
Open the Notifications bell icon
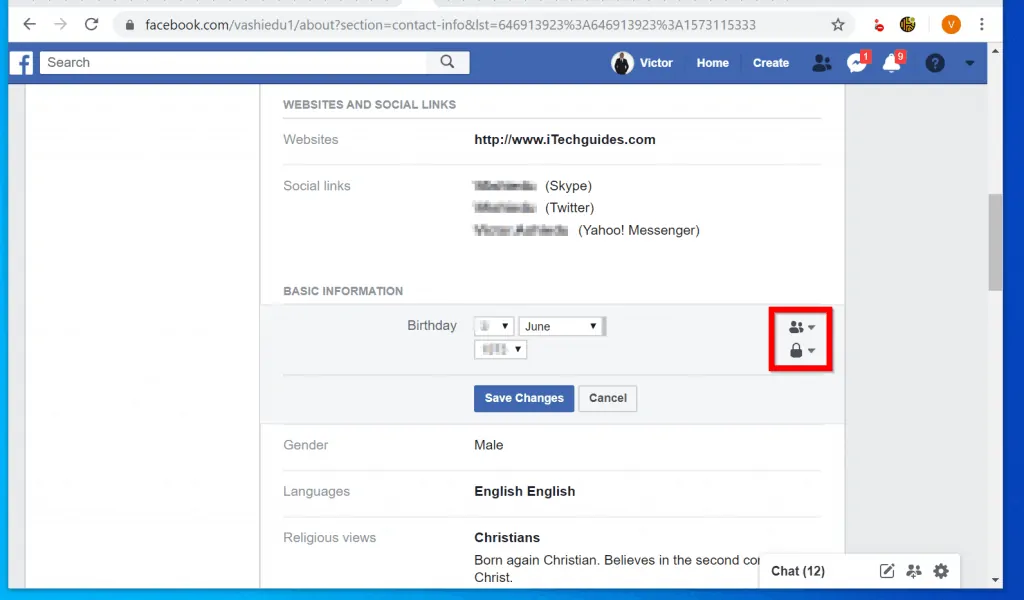tap(890, 63)
